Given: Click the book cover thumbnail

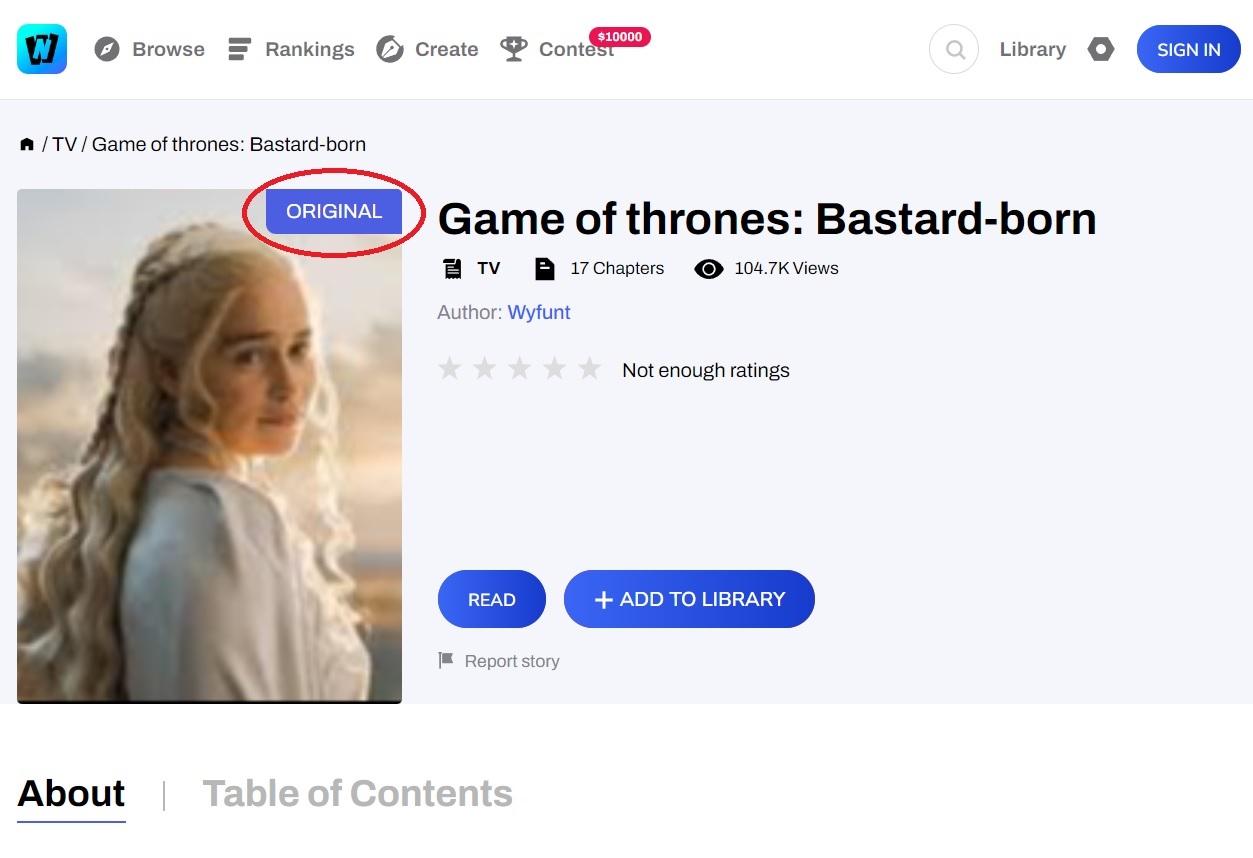Looking at the screenshot, I should (x=209, y=460).
